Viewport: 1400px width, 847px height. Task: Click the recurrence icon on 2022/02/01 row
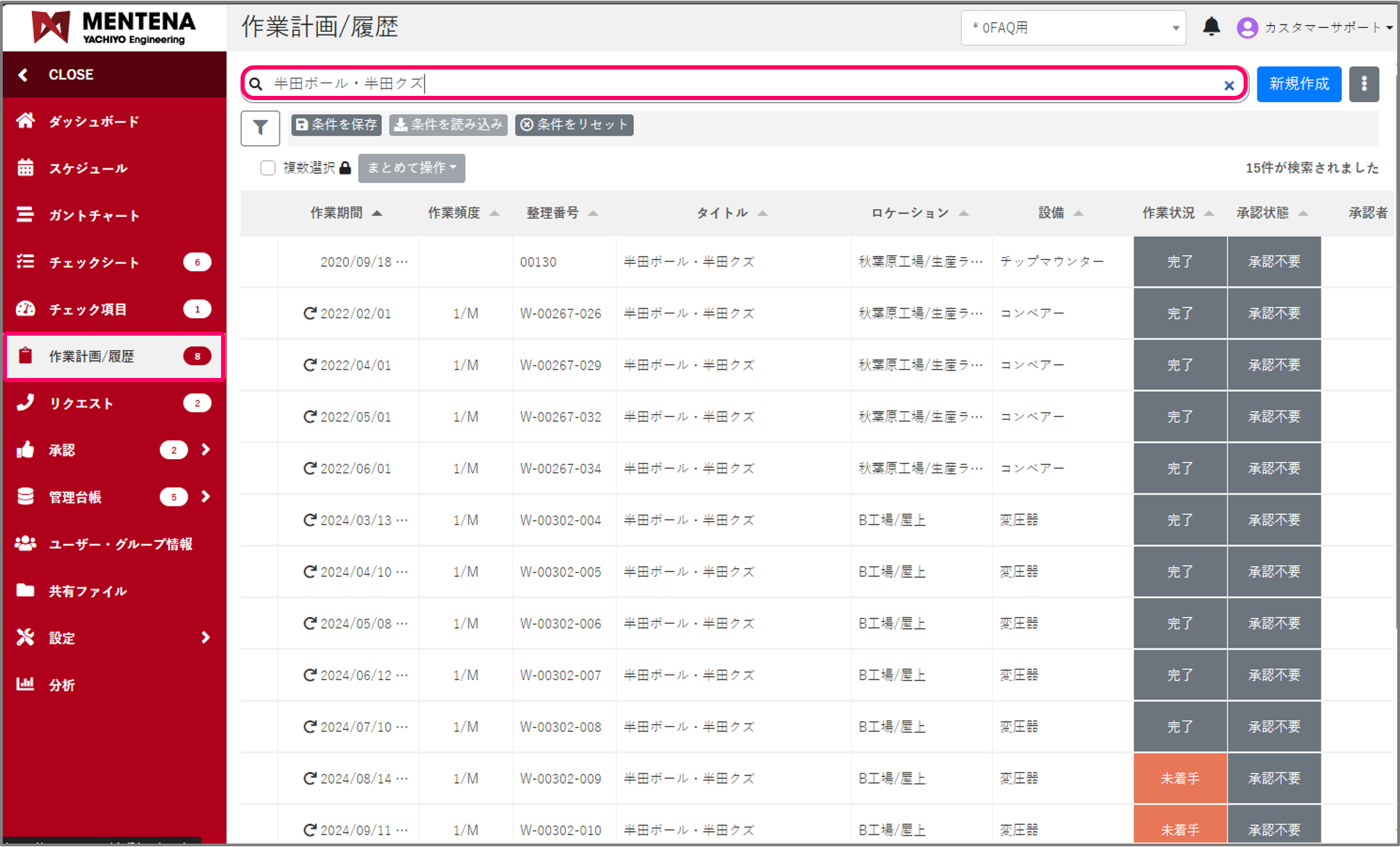(310, 313)
